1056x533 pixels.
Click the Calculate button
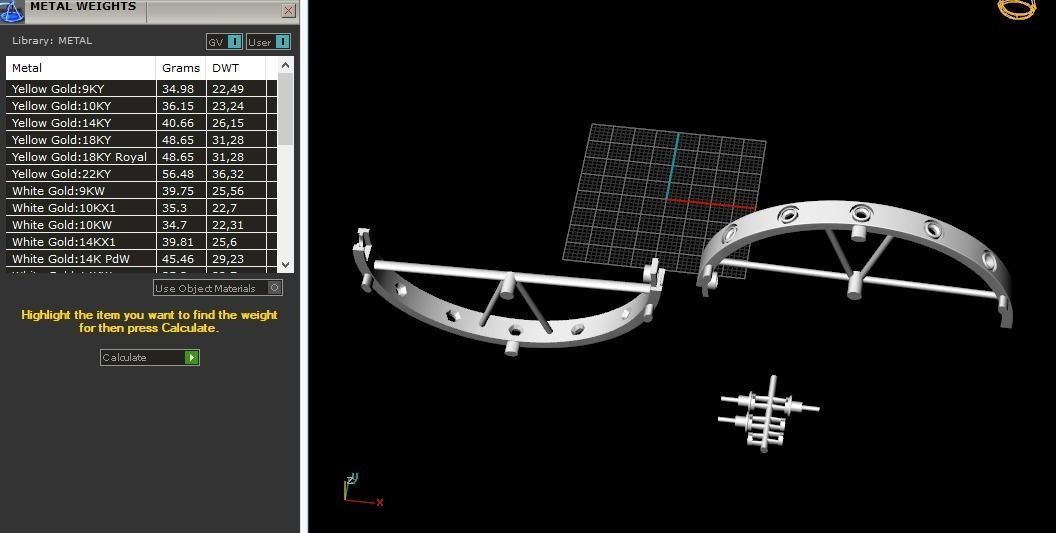[150, 357]
